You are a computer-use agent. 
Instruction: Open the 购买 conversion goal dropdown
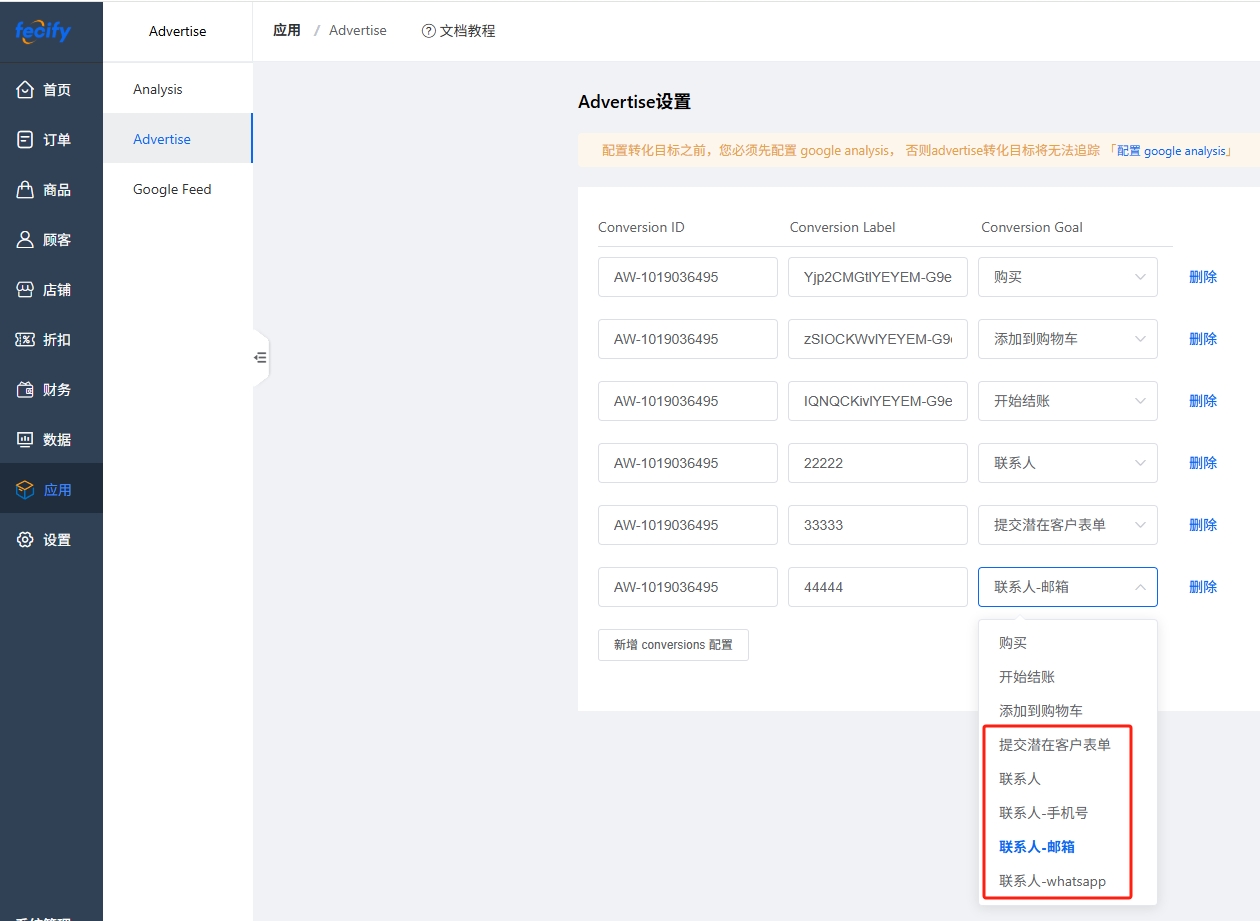(1067, 277)
